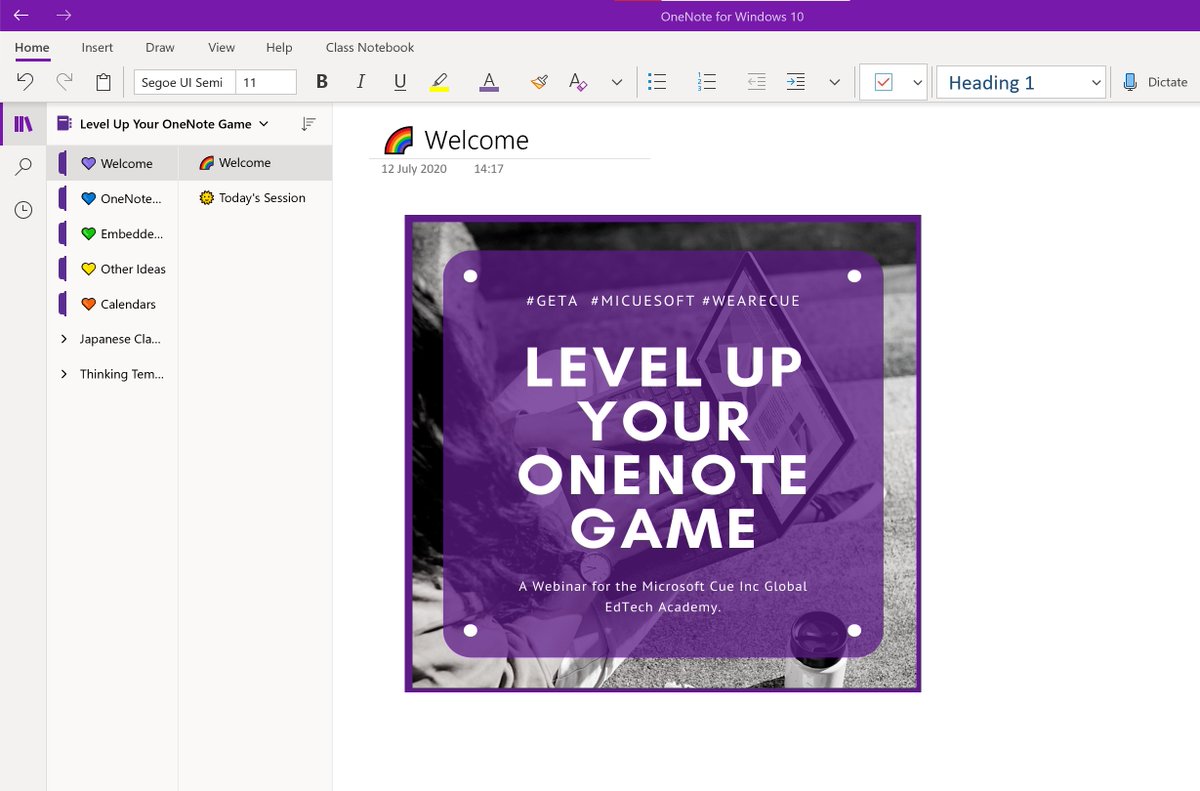1200x791 pixels.
Task: Open the Insert tab
Action: click(x=97, y=47)
